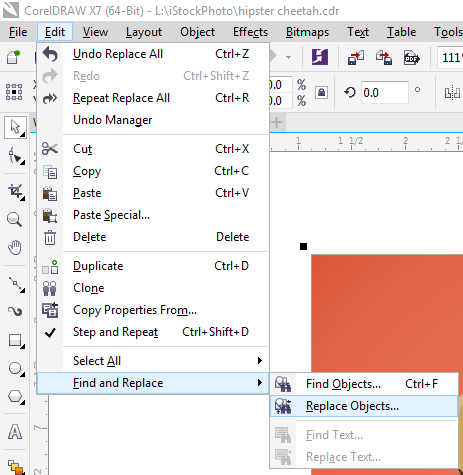Activate the Zoom magnifier tool
This screenshot has height=475, width=463.
[x=15, y=219]
